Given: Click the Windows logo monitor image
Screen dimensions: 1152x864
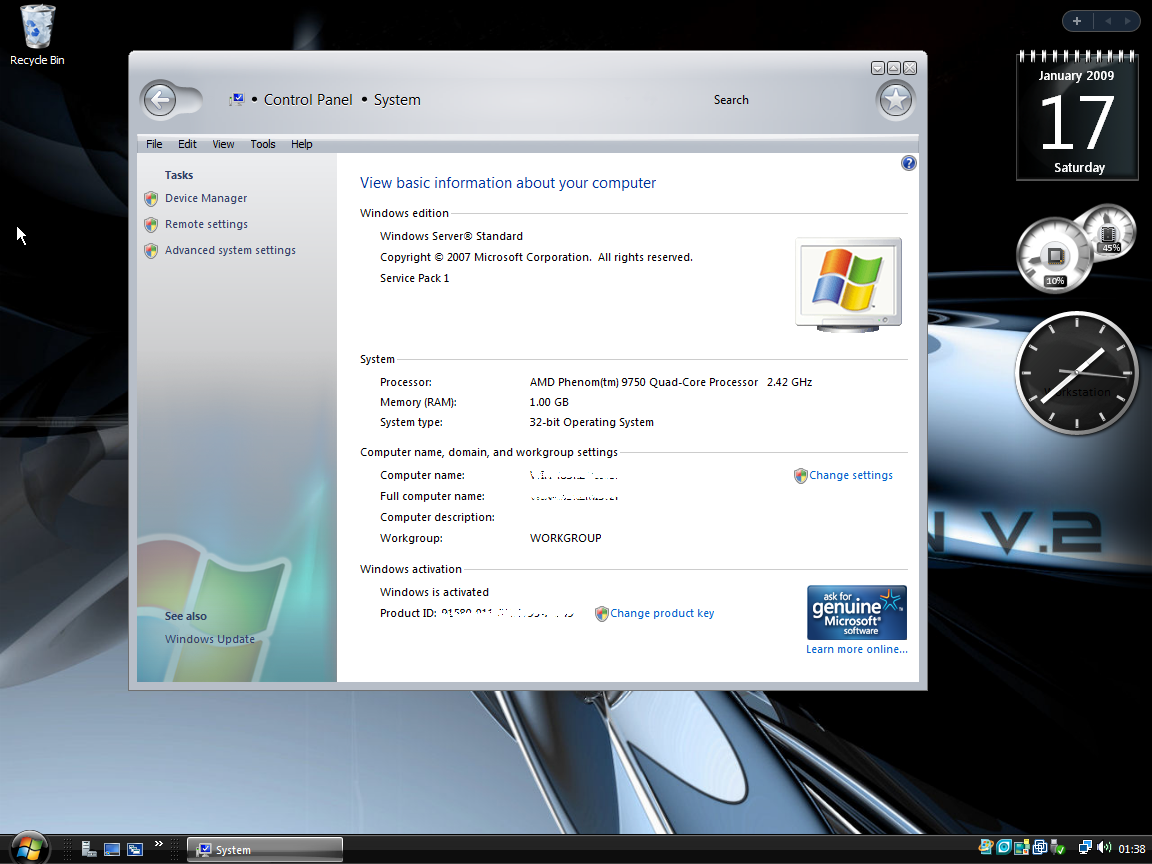Looking at the screenshot, I should click(849, 284).
